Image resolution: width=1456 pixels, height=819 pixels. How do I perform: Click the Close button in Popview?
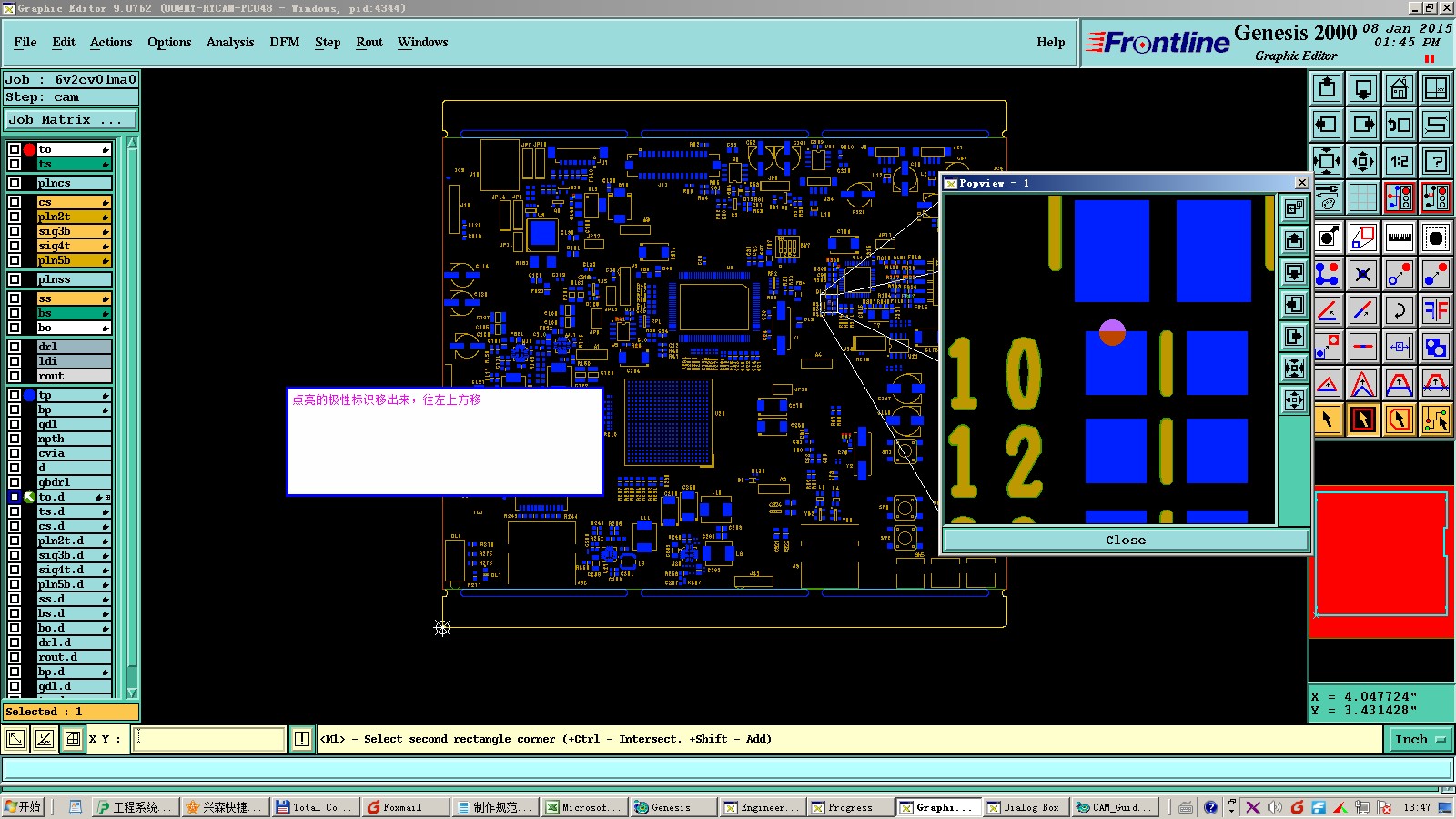1126,540
